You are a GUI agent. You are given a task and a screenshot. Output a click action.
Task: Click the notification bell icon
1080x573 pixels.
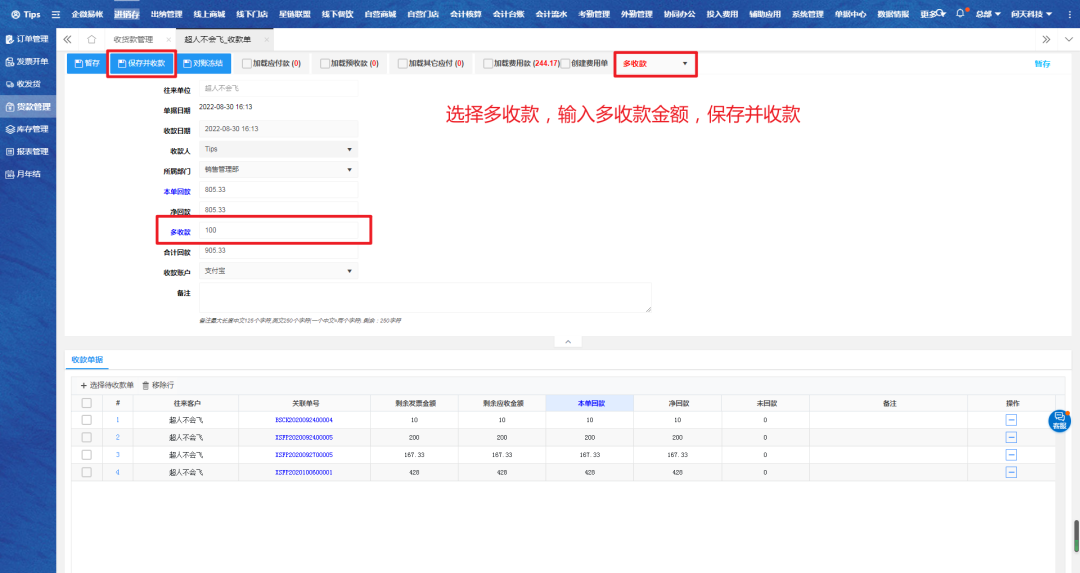pos(961,14)
